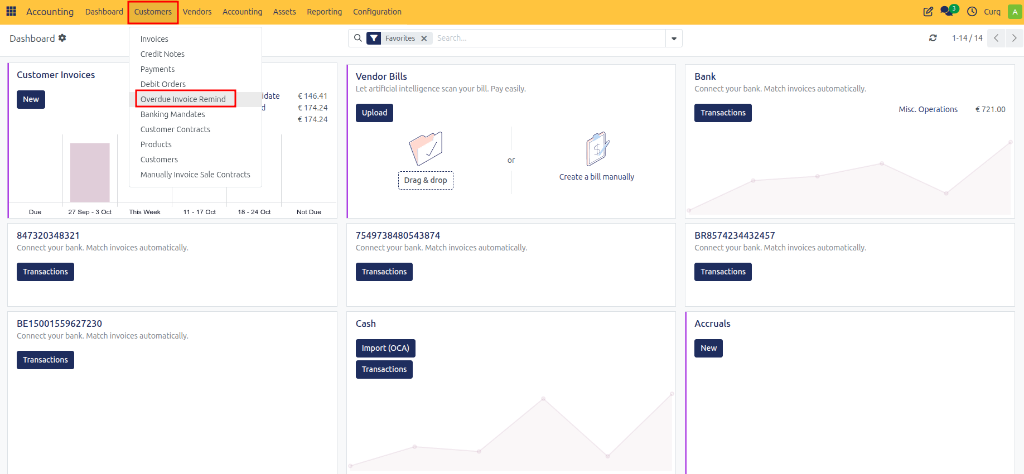Click the create bill manually document icon
Viewport: 1024px width, 474px height.
coord(597,149)
